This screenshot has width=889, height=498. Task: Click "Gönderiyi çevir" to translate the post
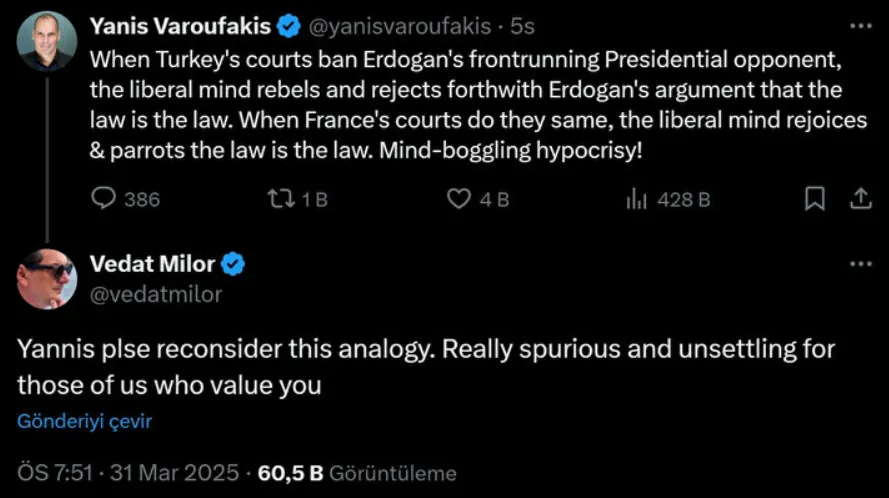click(85, 421)
